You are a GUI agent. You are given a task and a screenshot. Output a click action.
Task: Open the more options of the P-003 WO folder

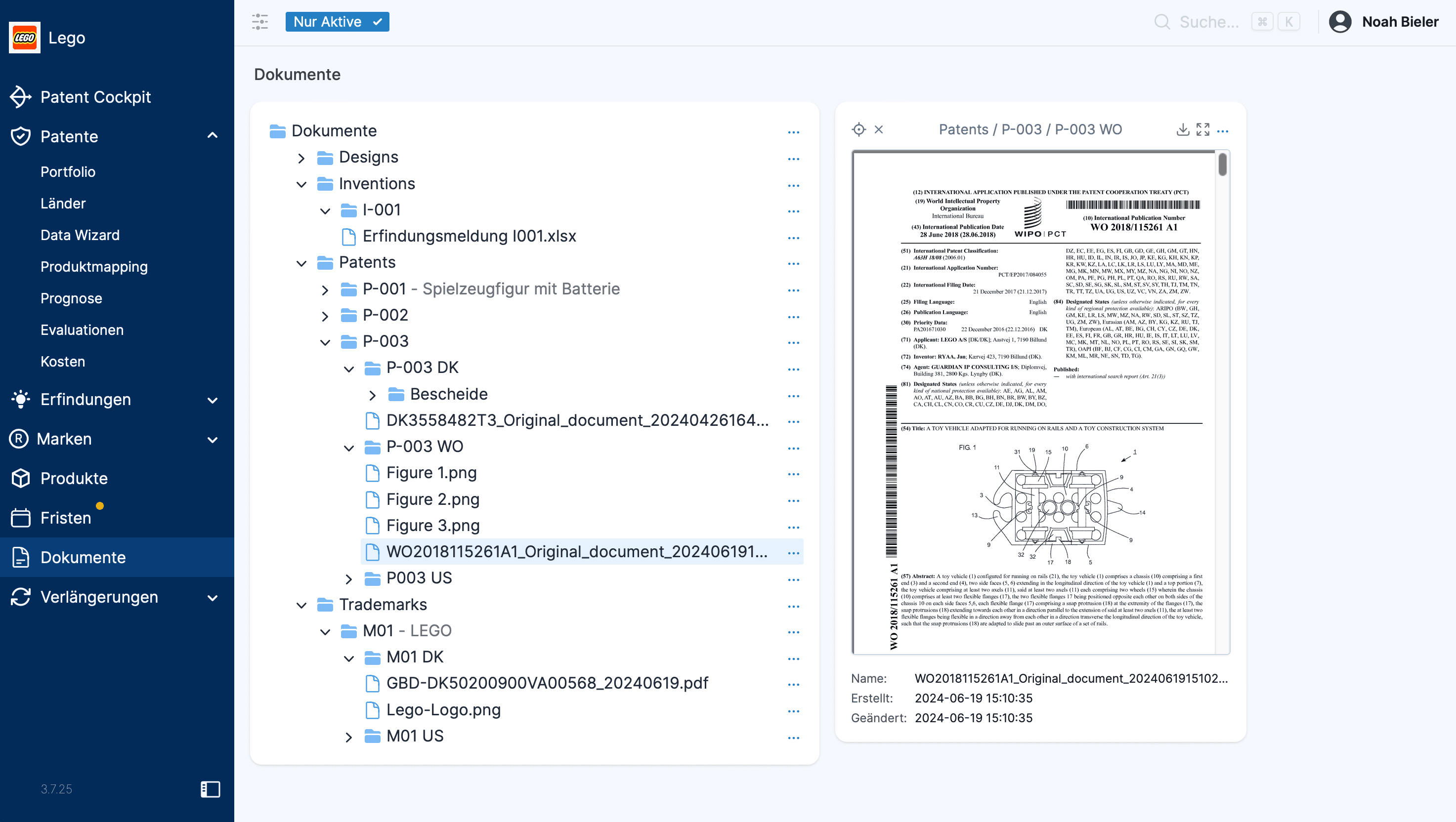(794, 448)
